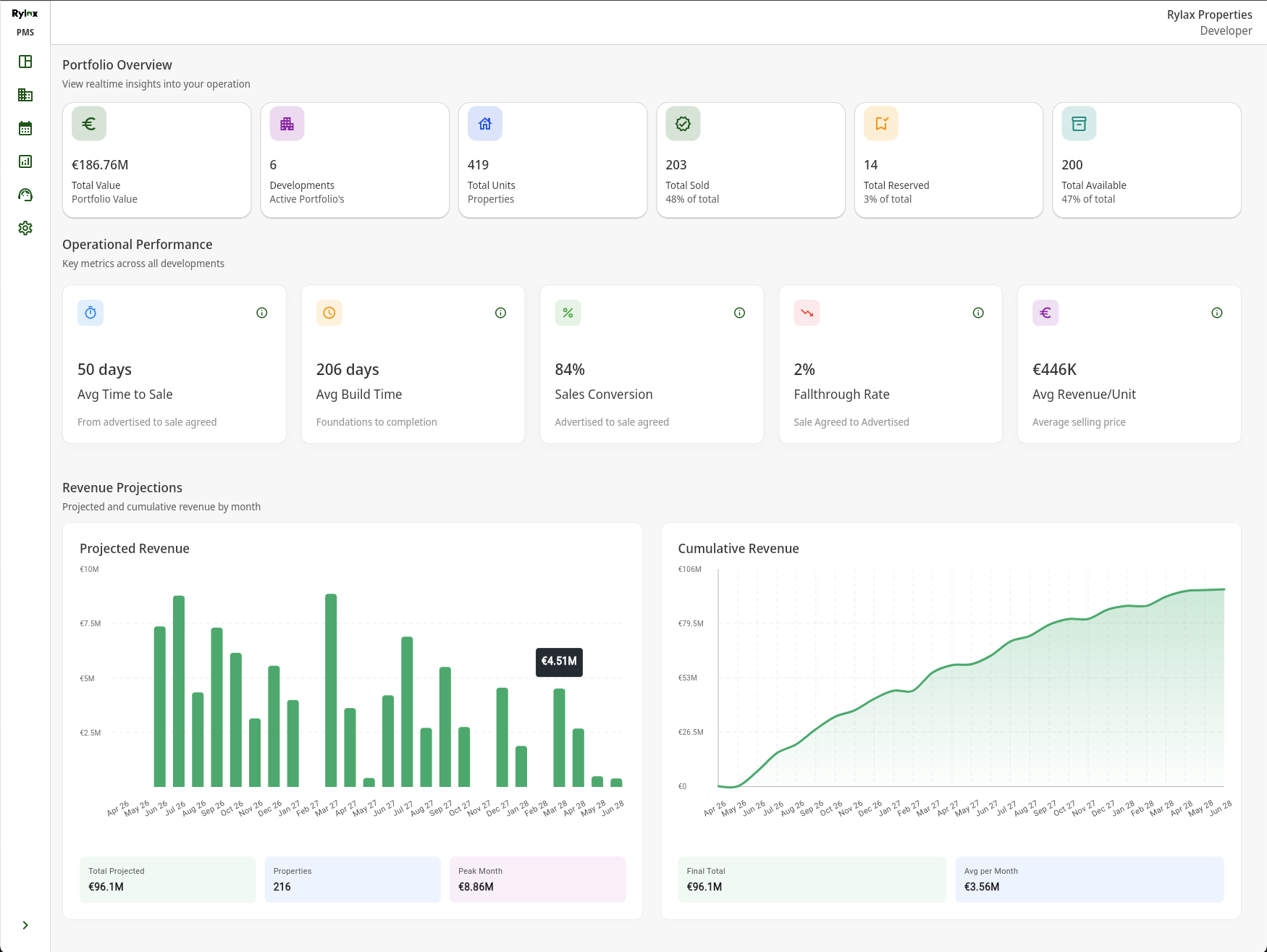View info tooltip on Avg Revenue/Unit metric
This screenshot has width=1267, height=952.
1216,312
